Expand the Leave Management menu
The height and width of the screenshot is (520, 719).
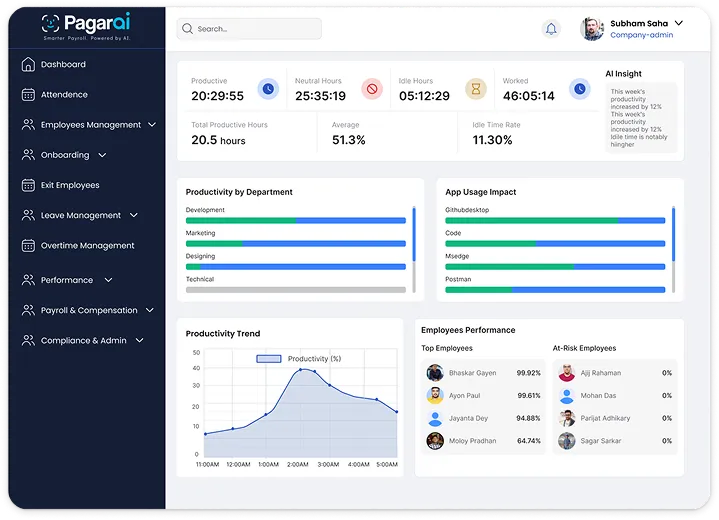click(x=134, y=215)
